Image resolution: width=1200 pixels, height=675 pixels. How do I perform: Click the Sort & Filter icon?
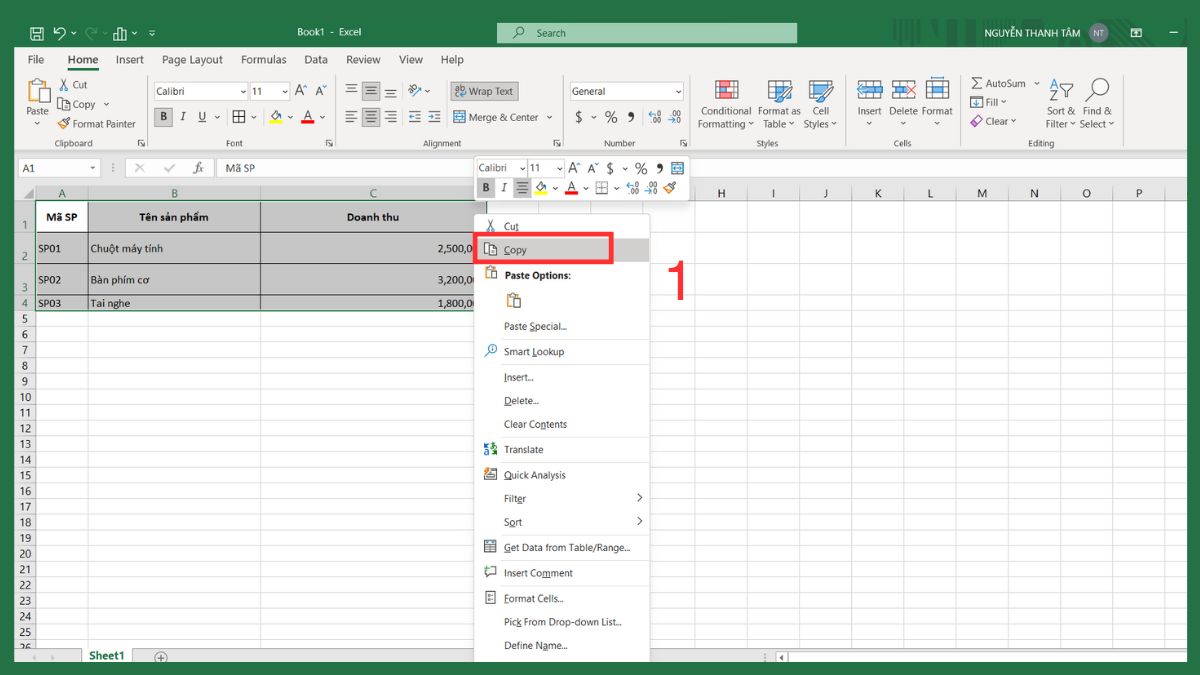tap(1060, 91)
